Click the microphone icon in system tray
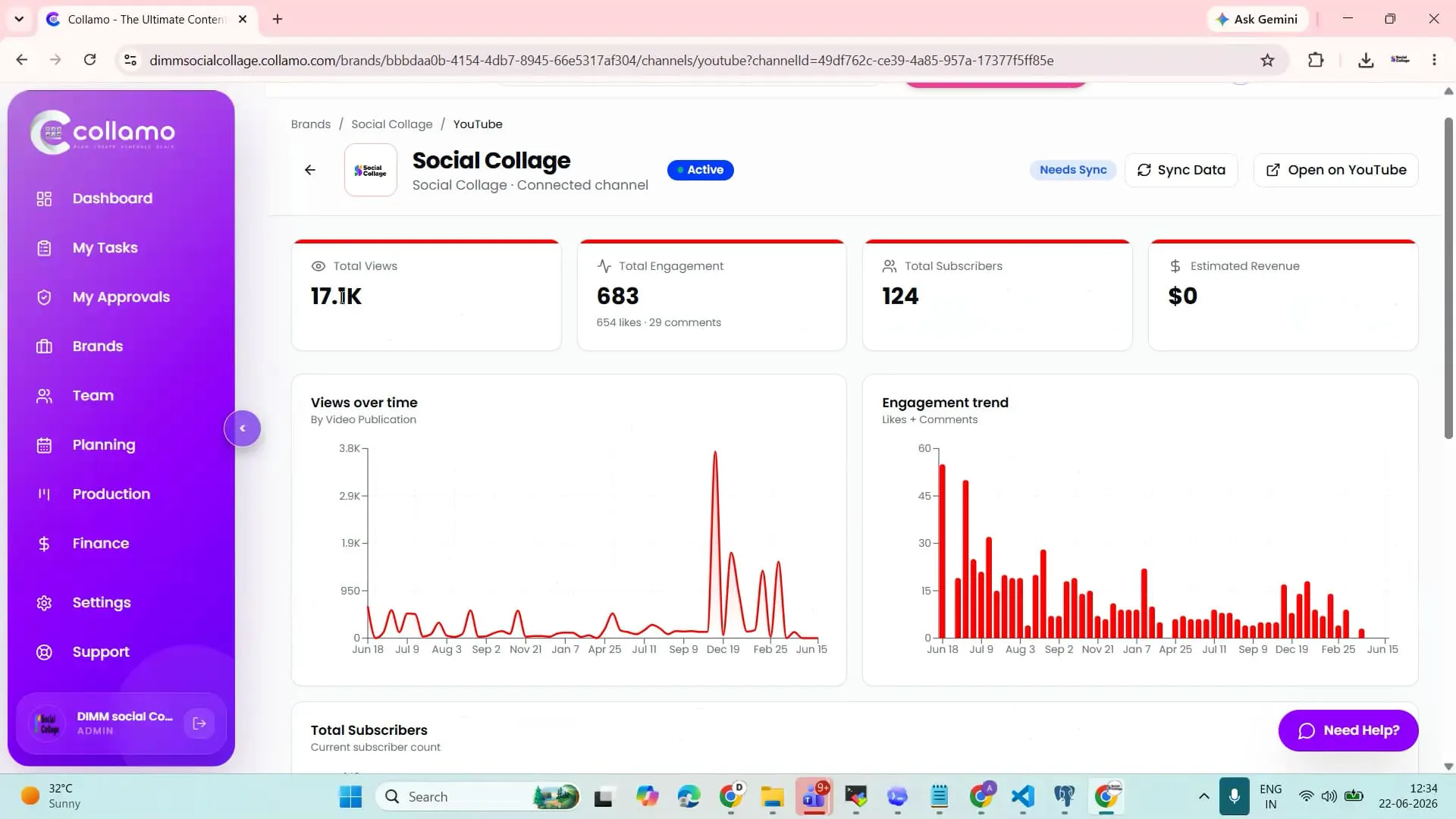 coord(1234,796)
